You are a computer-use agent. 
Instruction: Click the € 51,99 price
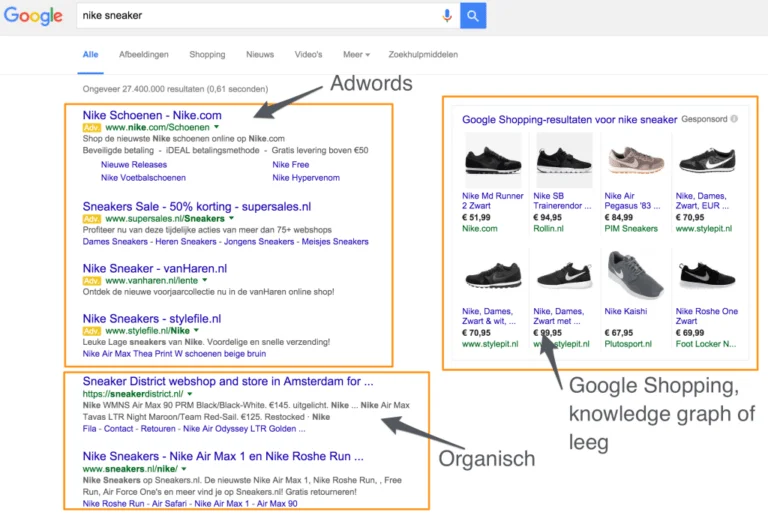point(476,217)
